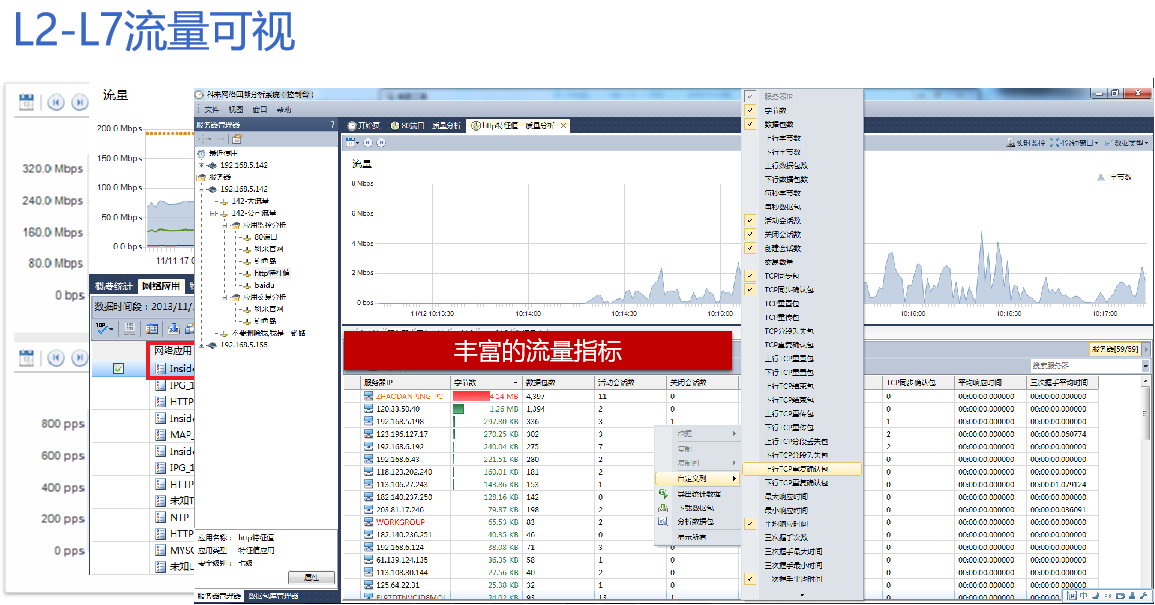Click the button below the tree's details pane
Viewport: 1155px width, 605px height.
click(x=310, y=578)
